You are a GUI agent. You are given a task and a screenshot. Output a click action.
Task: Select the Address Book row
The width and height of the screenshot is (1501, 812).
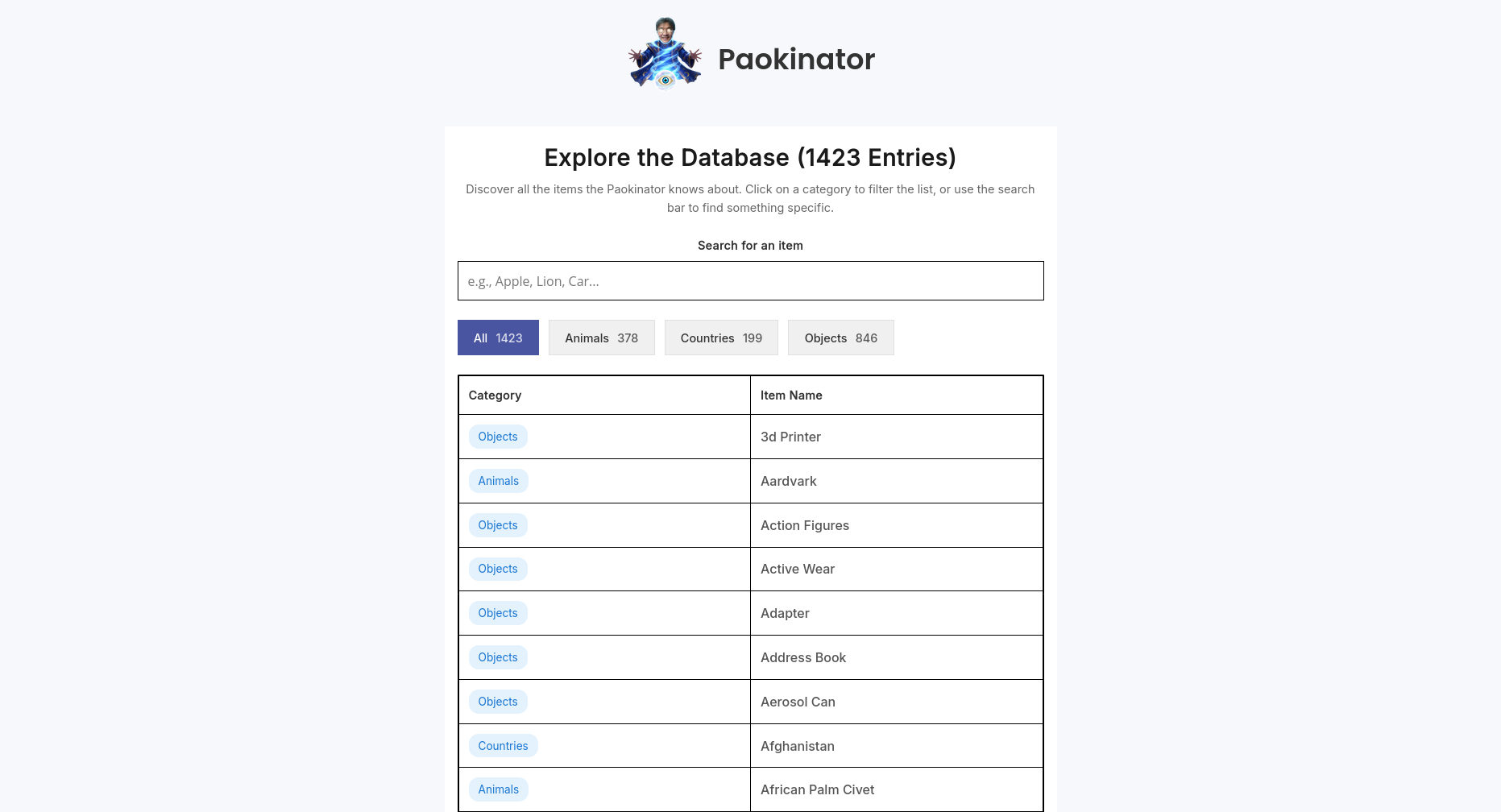[x=802, y=657]
